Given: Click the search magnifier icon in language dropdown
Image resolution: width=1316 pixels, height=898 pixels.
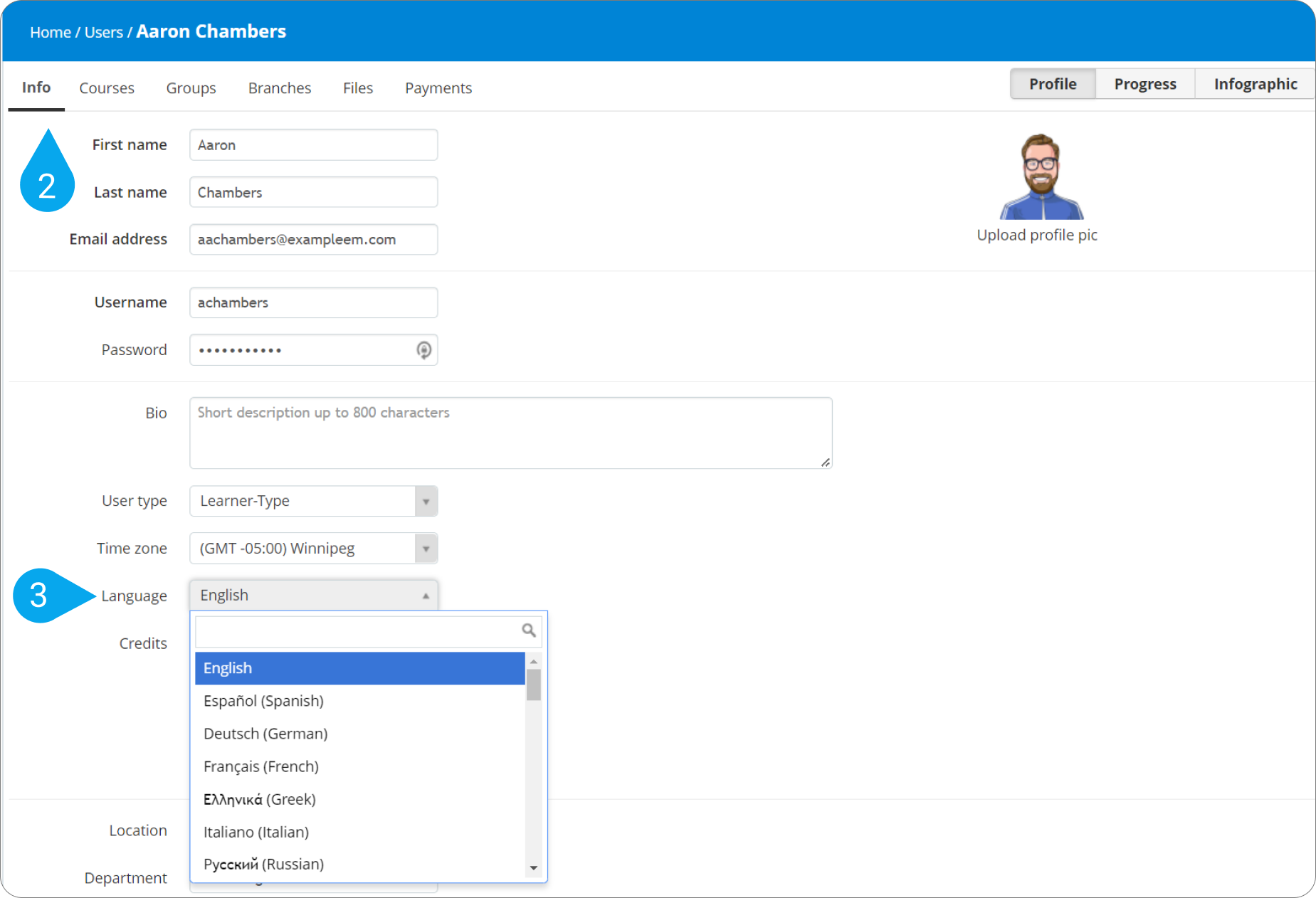Looking at the screenshot, I should (529, 630).
